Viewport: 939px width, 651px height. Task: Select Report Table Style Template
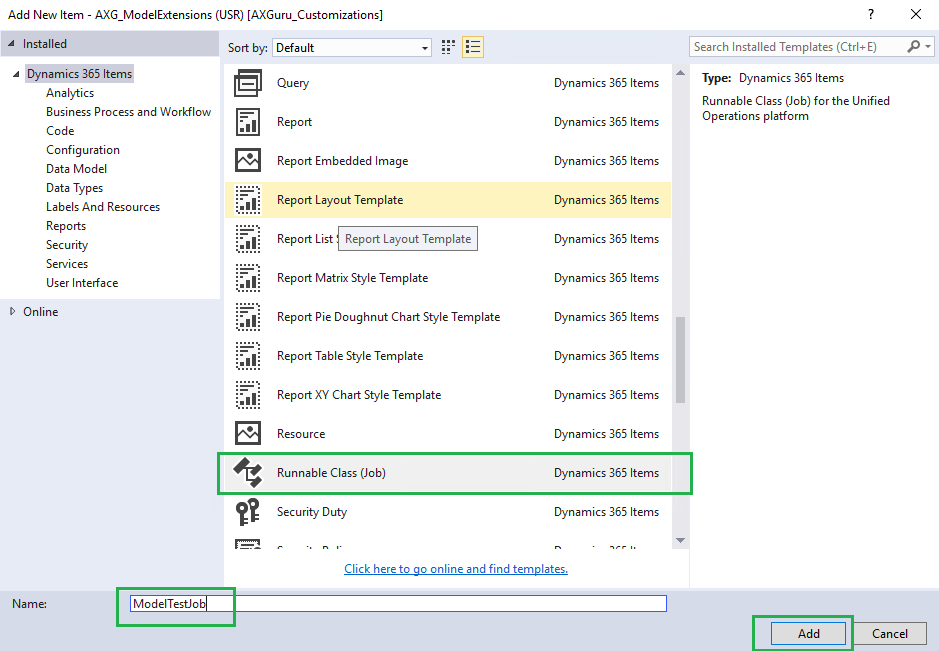click(x=448, y=355)
